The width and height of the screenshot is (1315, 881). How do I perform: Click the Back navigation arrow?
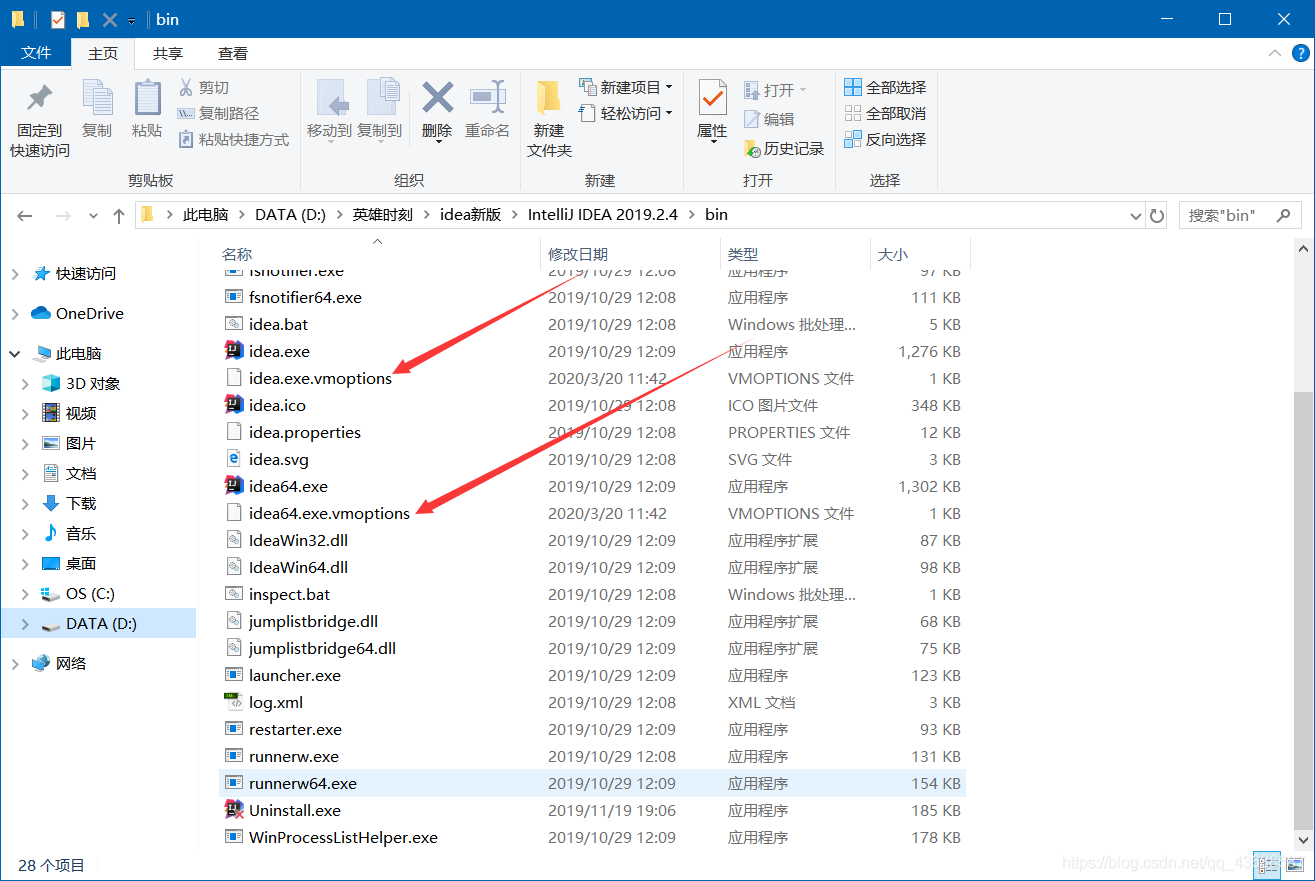(25, 215)
